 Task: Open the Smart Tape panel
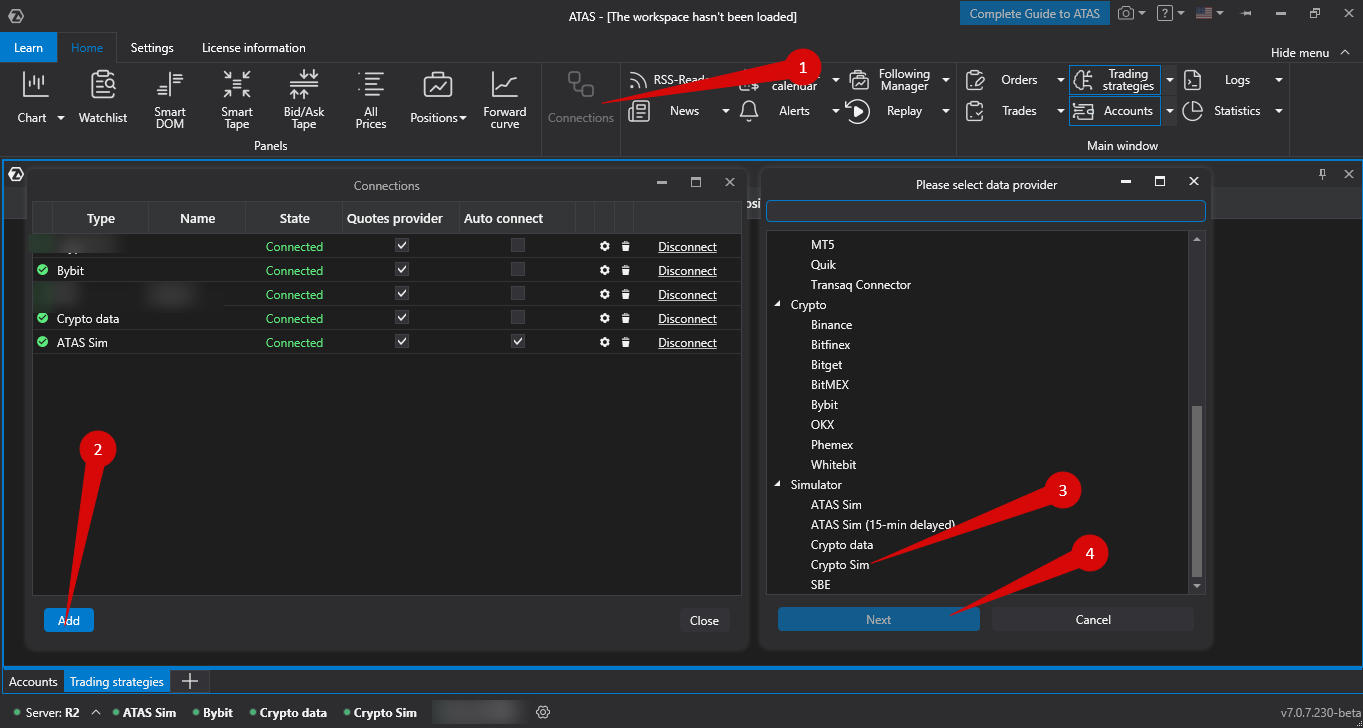pos(237,100)
